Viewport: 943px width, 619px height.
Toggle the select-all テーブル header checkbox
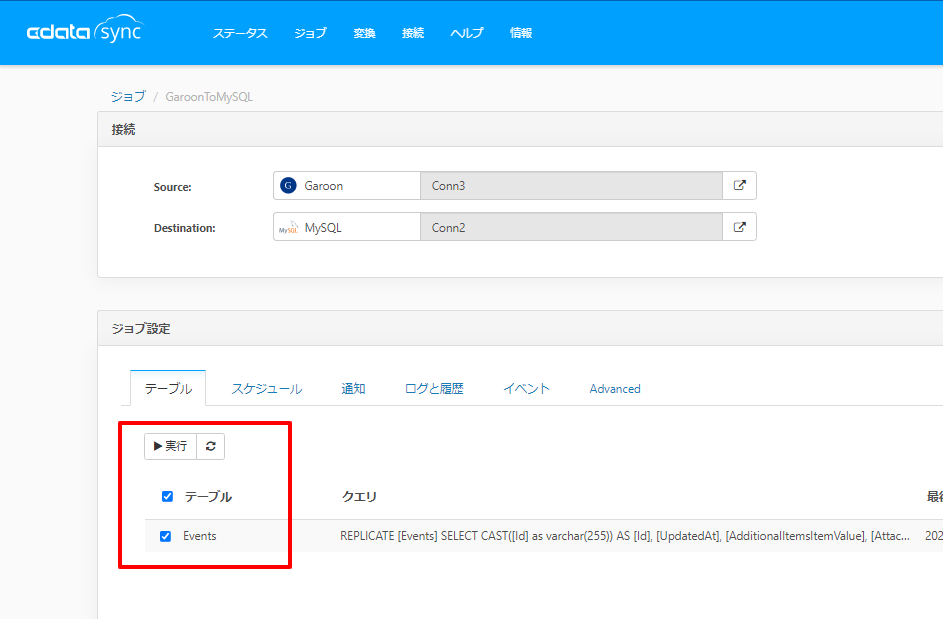click(168, 496)
